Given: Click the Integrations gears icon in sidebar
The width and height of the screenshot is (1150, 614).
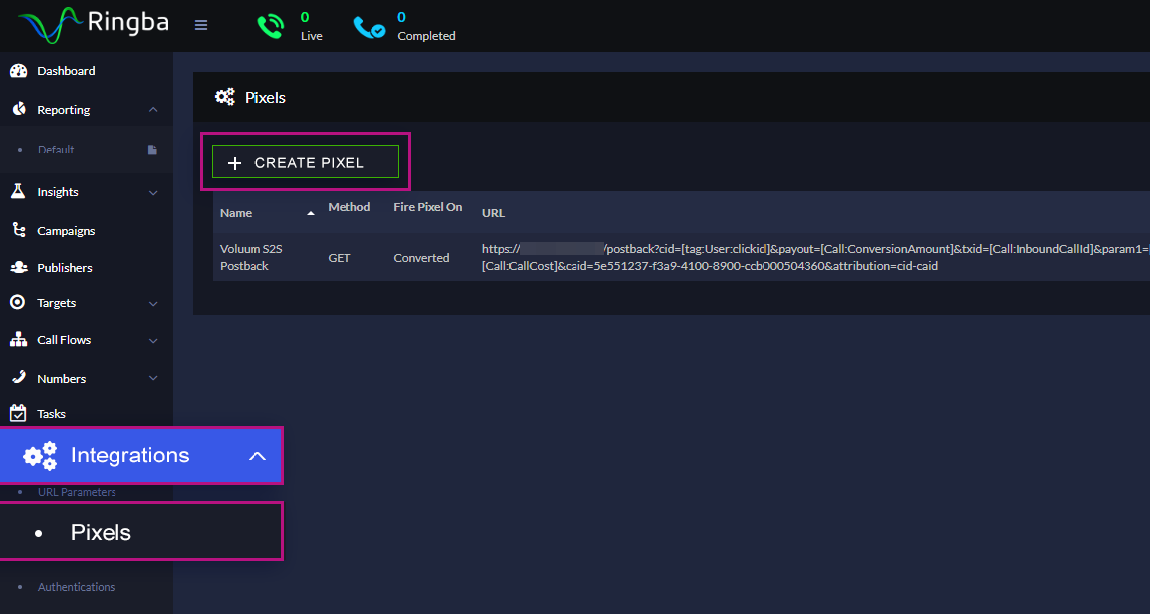Looking at the screenshot, I should click(x=40, y=456).
